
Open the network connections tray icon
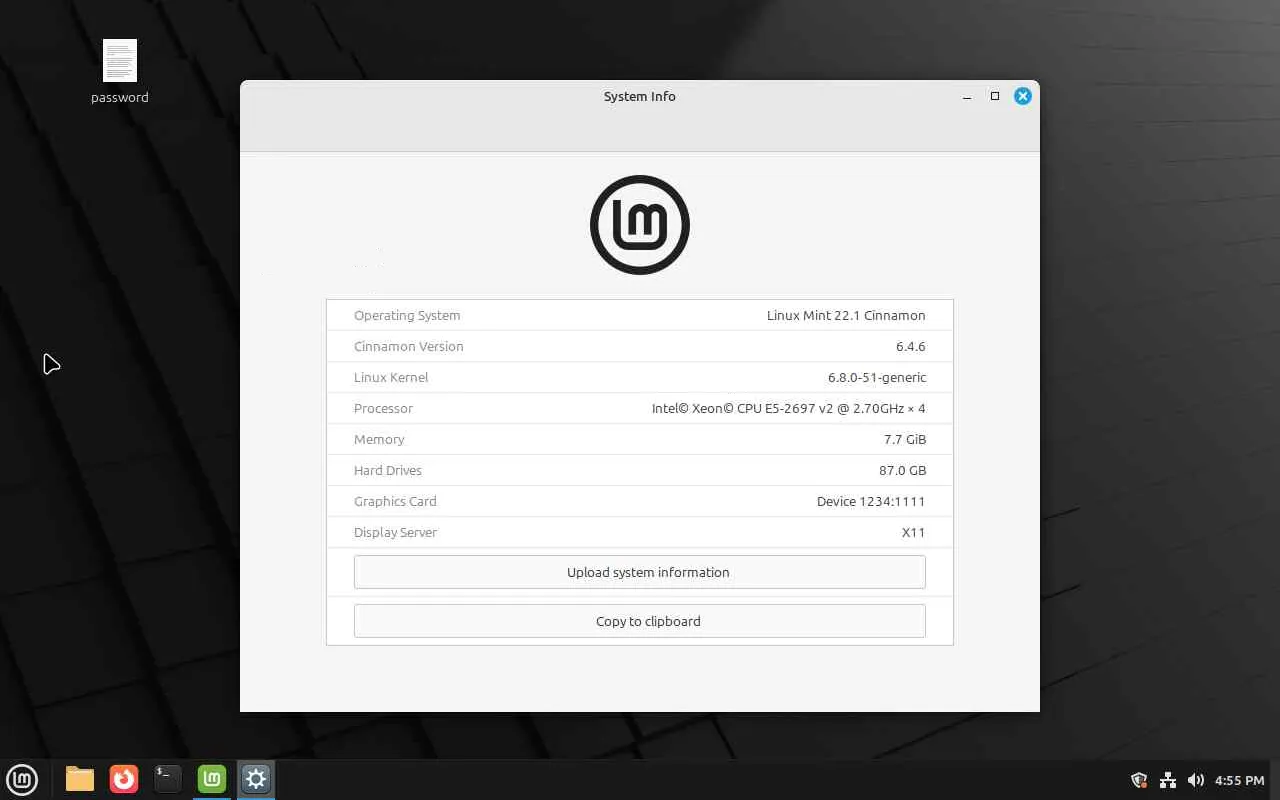pyautogui.click(x=1167, y=780)
